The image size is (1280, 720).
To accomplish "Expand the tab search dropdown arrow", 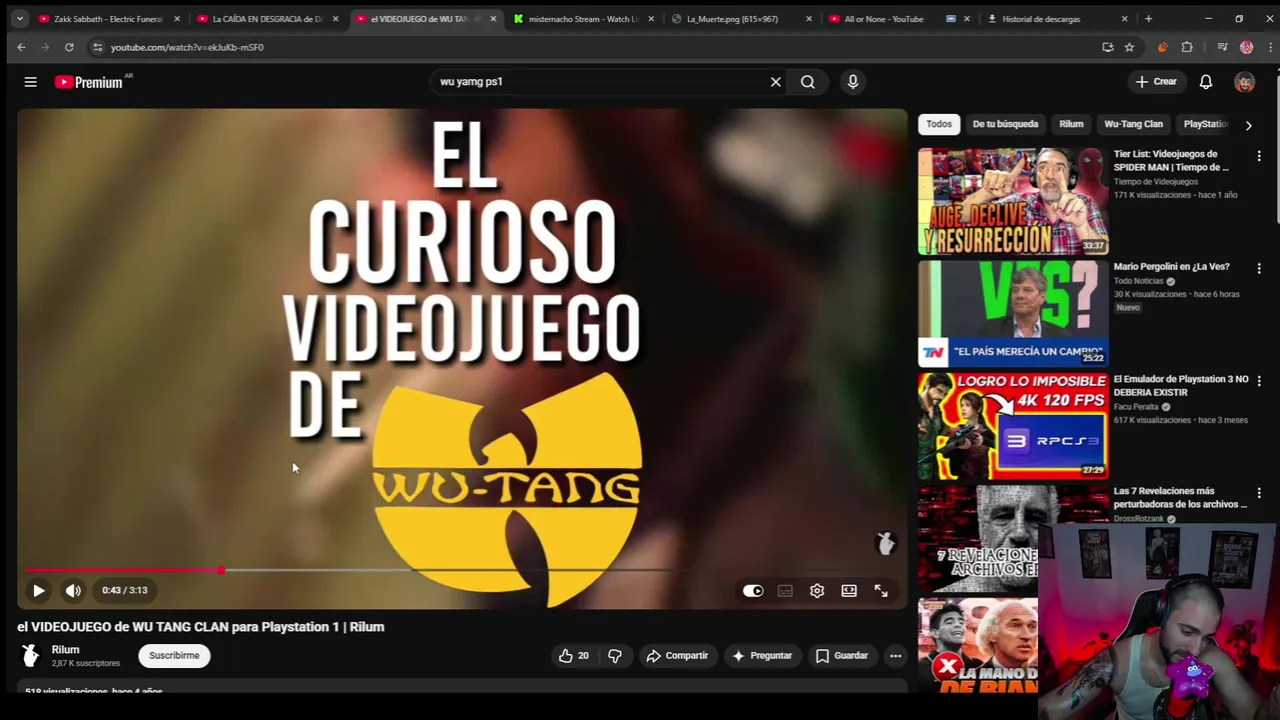I will pos(19,18).
